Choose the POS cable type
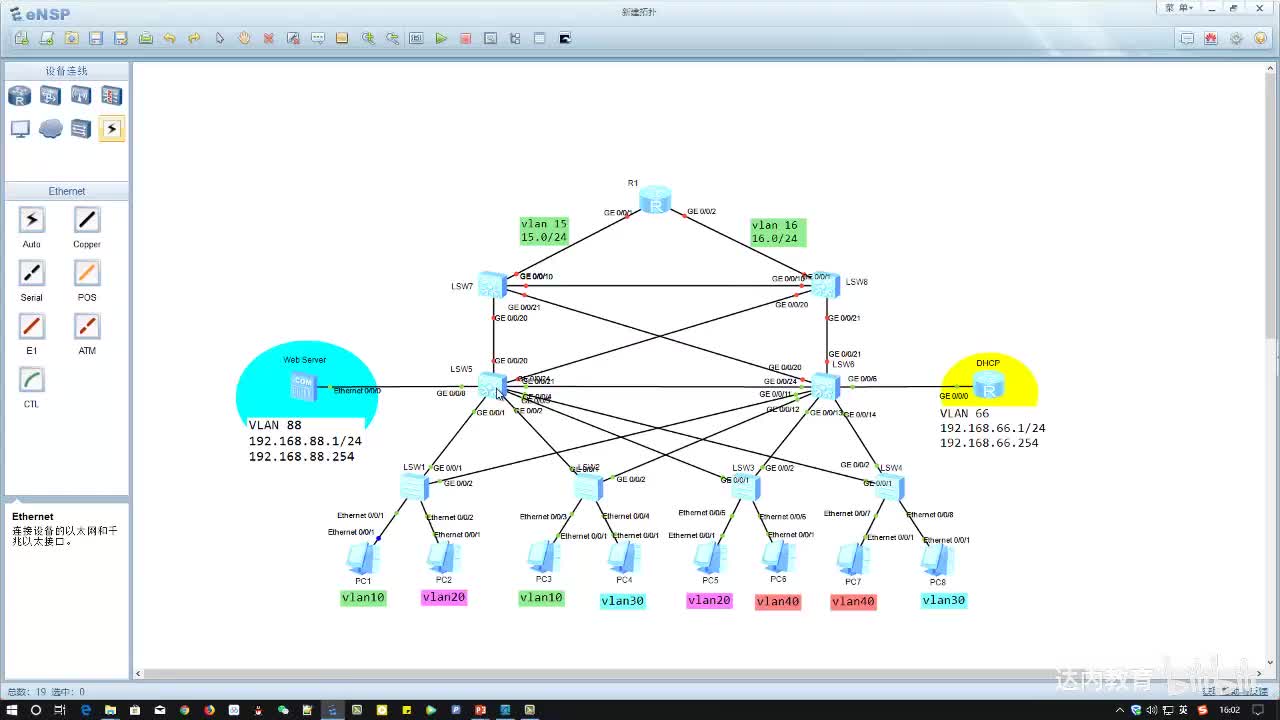 (x=87, y=273)
